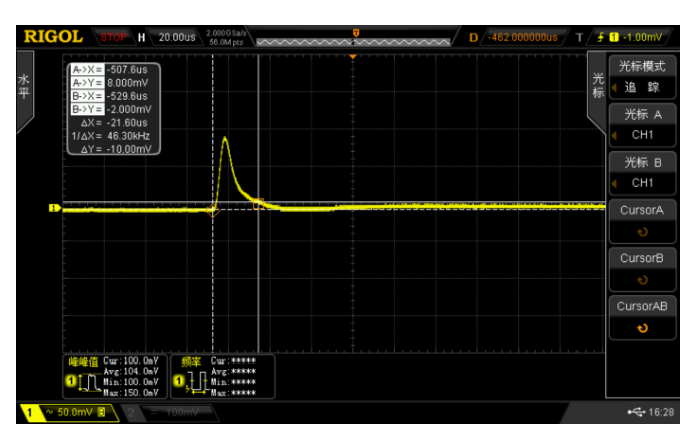Click the 1/ΔX 46.30kHz readout

[x=111, y=136]
